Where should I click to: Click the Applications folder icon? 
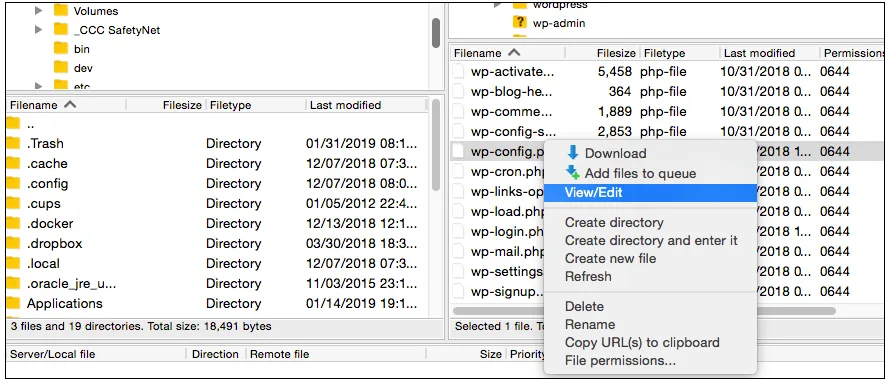13,303
